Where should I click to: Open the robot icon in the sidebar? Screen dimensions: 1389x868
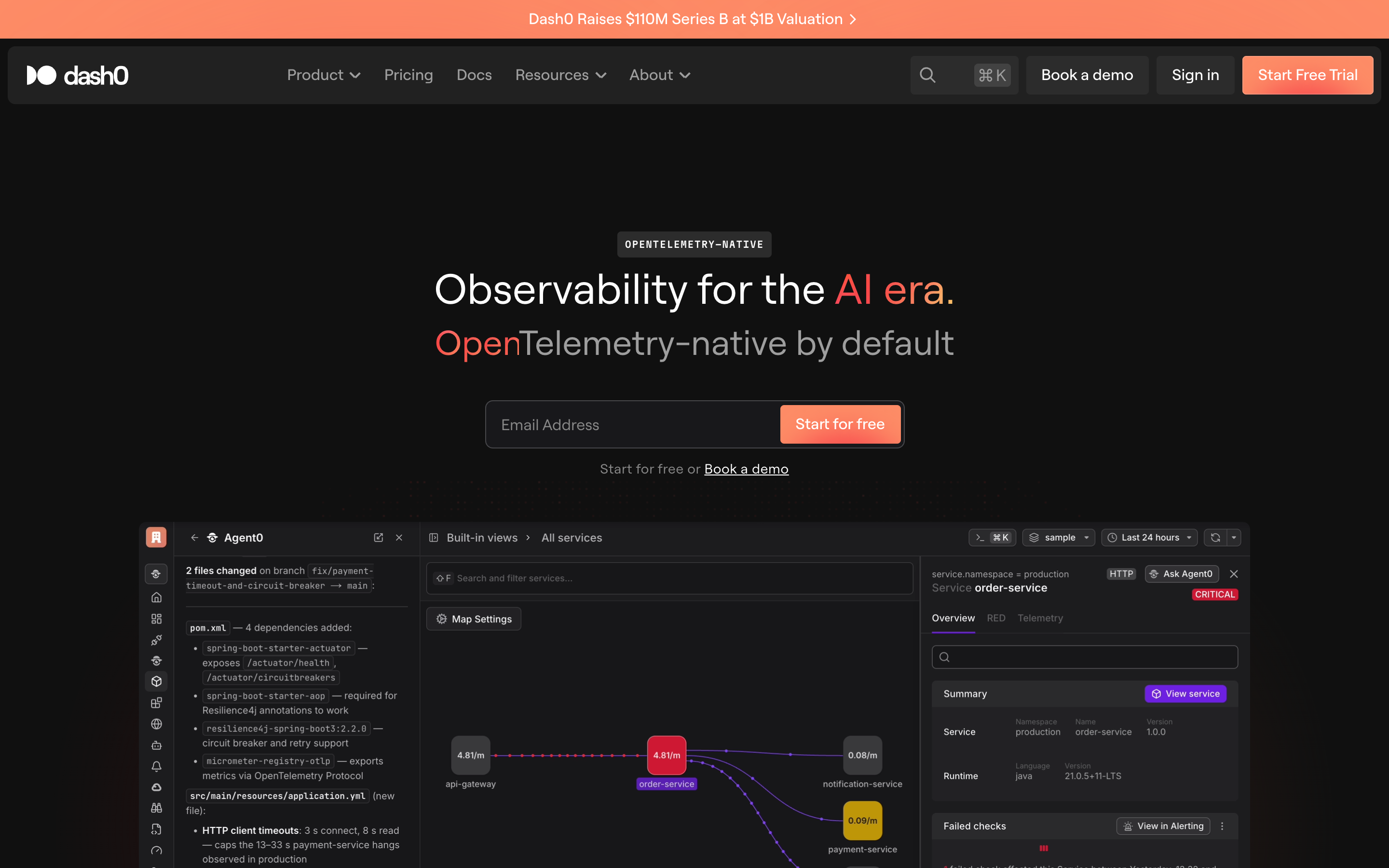pos(156,746)
